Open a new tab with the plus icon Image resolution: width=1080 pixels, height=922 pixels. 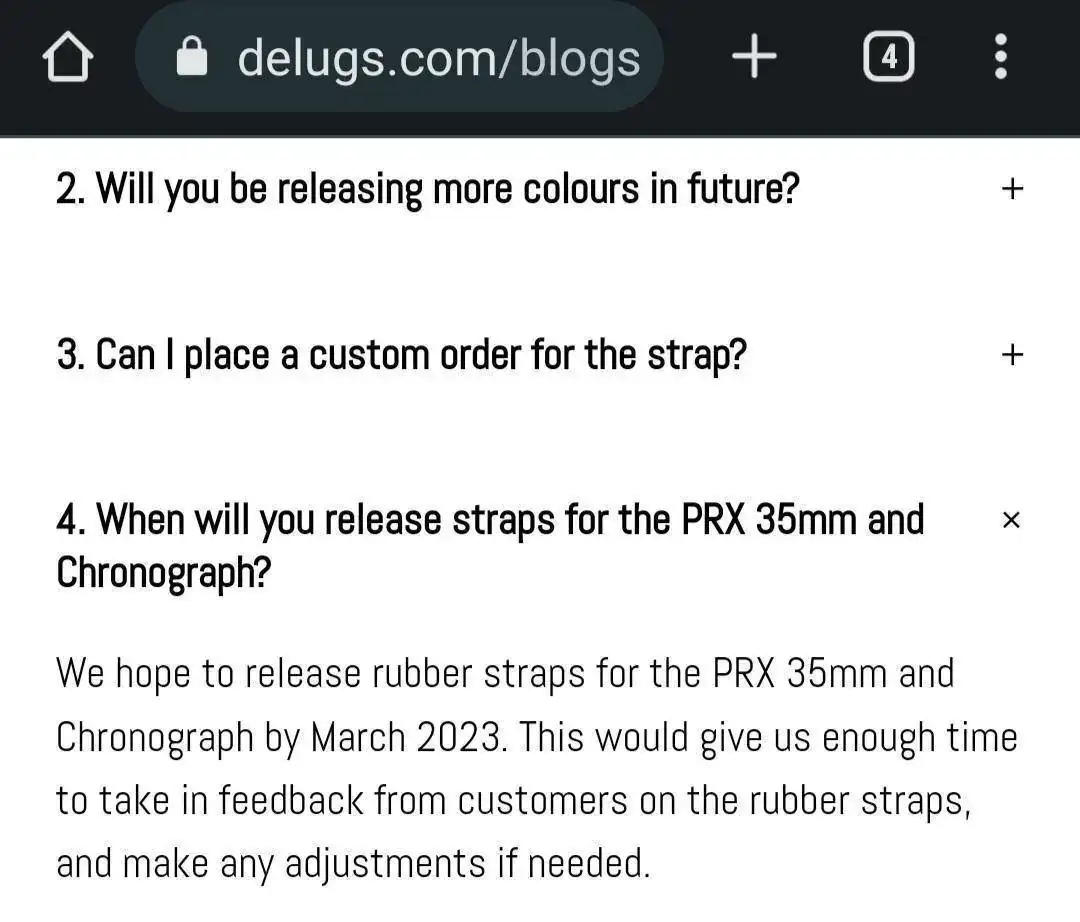754,59
